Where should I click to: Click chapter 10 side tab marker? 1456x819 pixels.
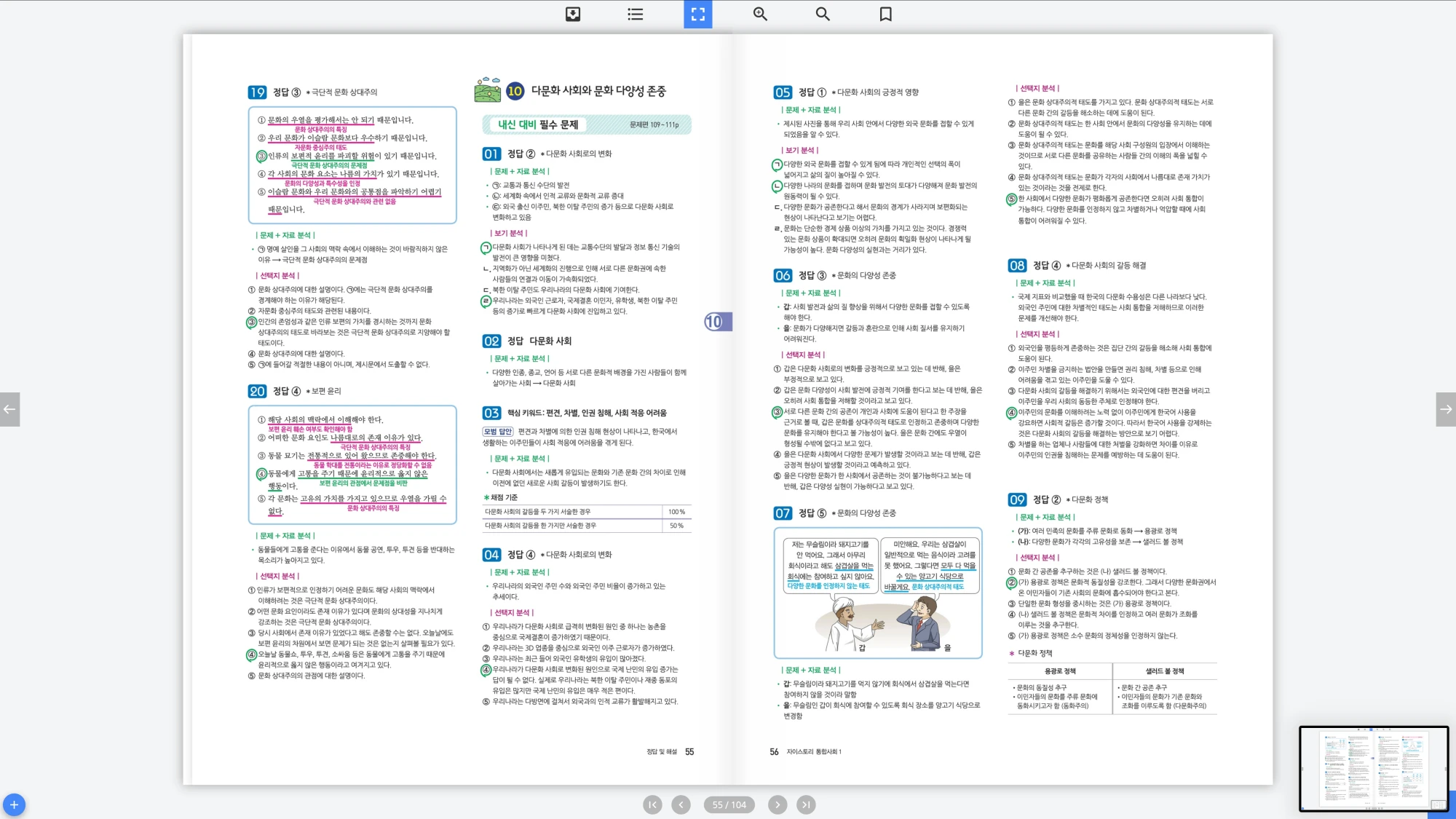pos(716,322)
